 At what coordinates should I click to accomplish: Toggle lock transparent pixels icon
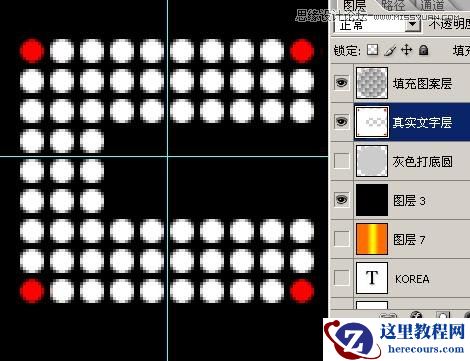[373, 50]
